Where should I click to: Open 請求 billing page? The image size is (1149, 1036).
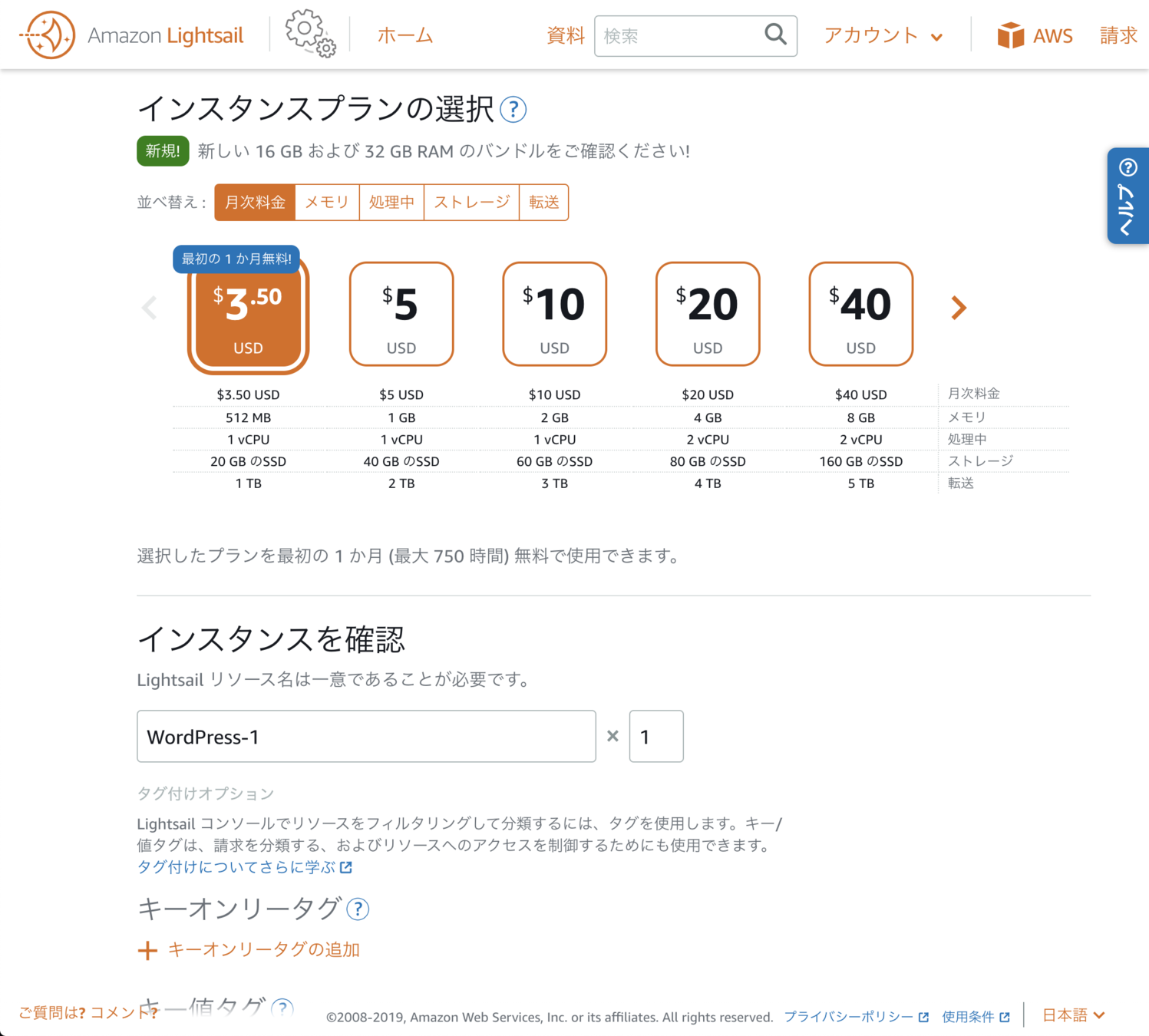pyautogui.click(x=1118, y=35)
